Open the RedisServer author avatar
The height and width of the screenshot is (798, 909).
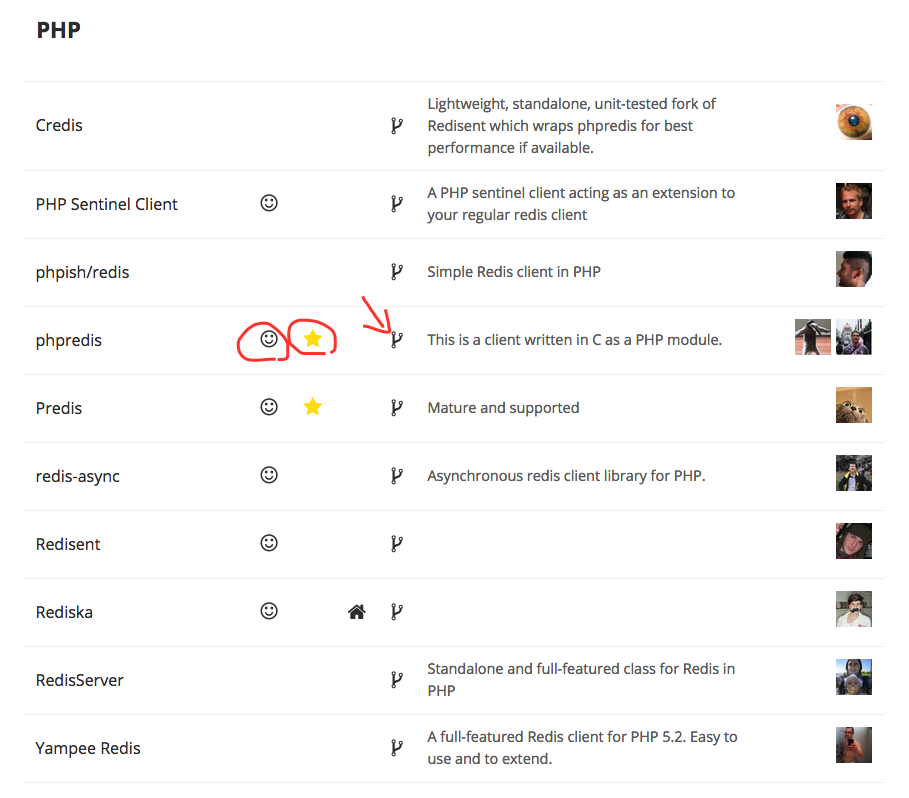(x=853, y=677)
